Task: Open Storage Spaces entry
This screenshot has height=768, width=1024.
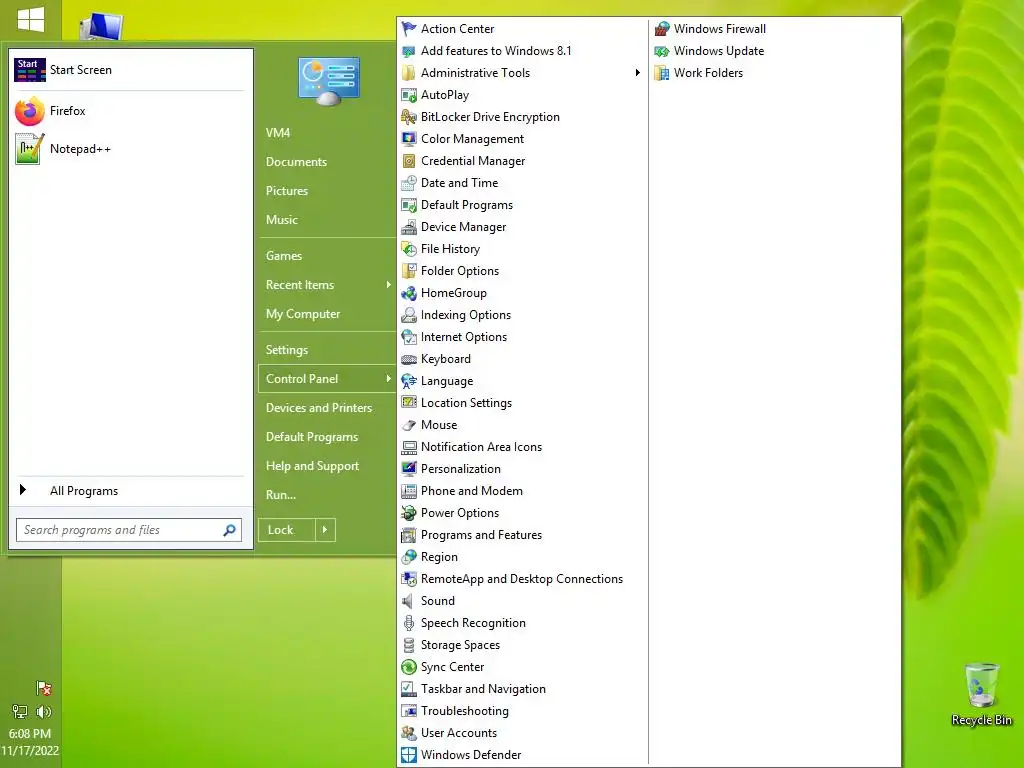Action: click(x=460, y=645)
